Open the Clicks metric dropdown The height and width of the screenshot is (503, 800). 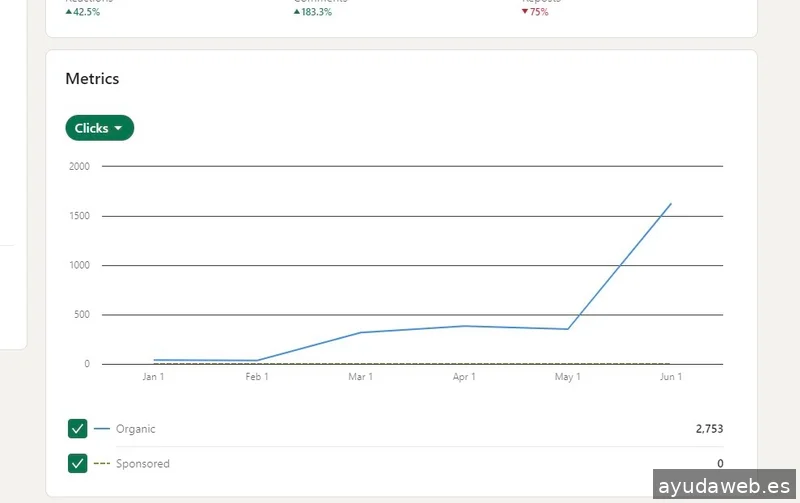(x=99, y=128)
